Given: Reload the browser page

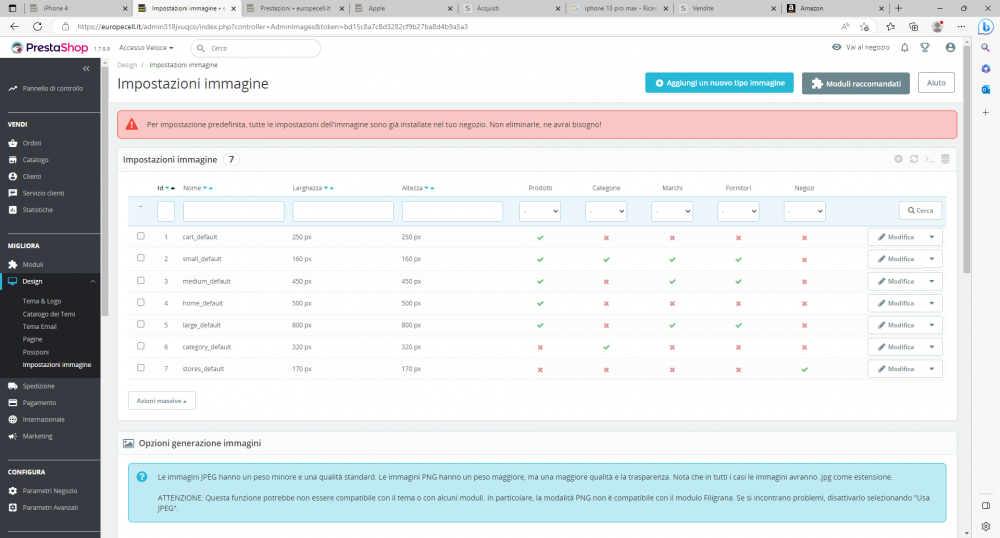Looking at the screenshot, I should [x=38, y=27].
